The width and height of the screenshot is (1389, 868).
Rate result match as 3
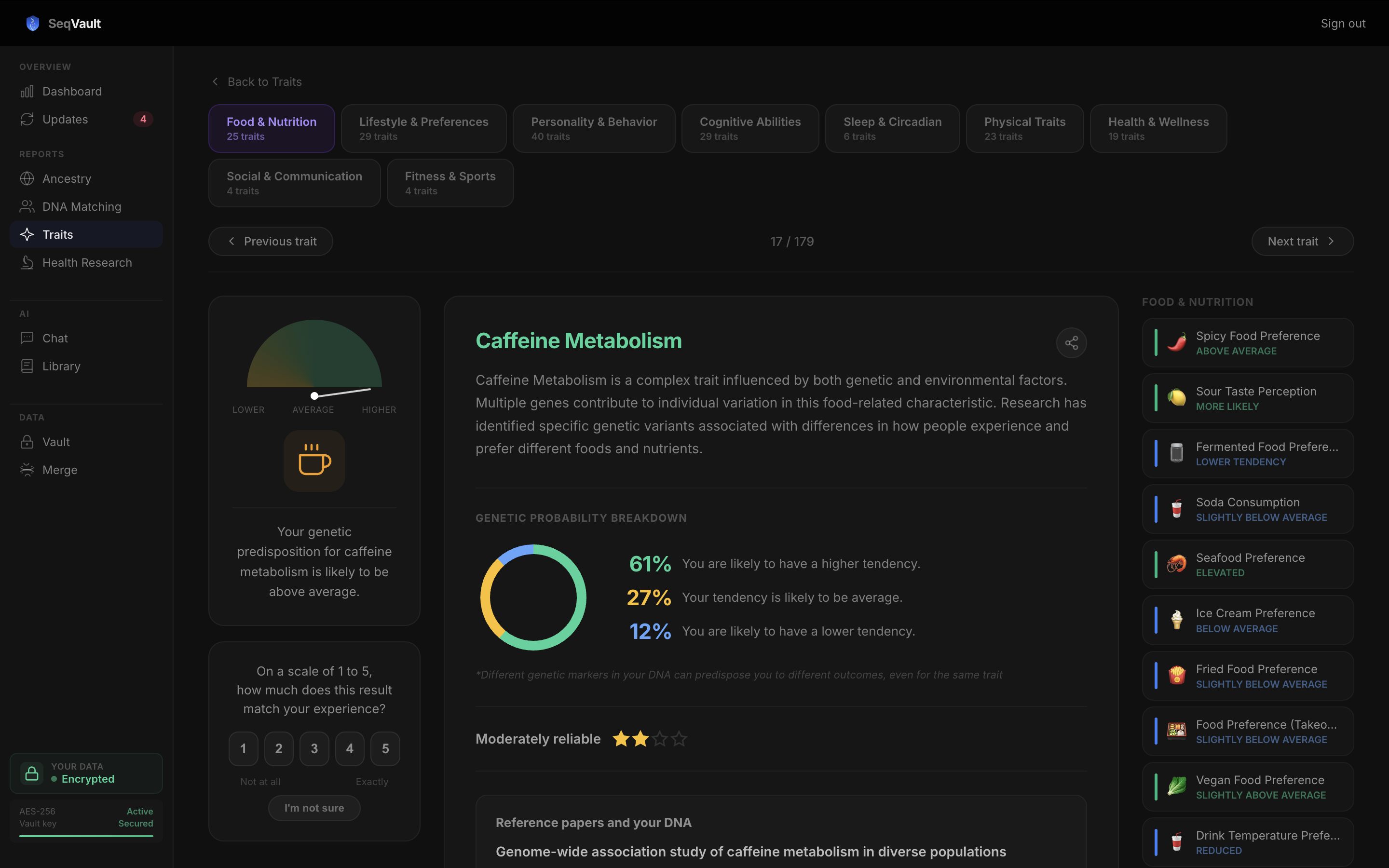314,748
